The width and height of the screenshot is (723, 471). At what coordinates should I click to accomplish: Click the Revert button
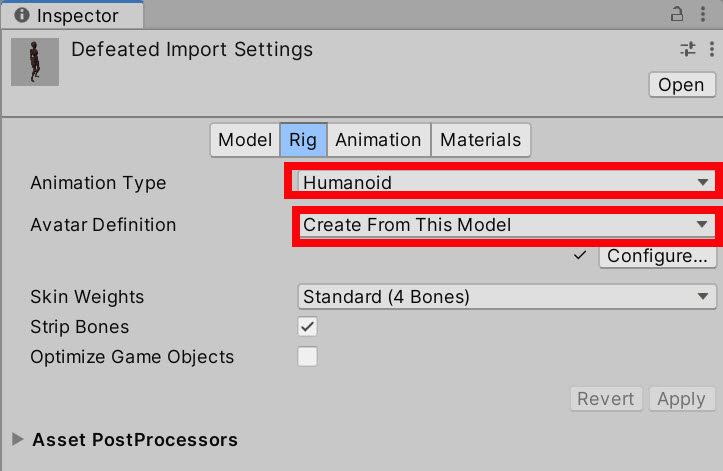tap(606, 399)
